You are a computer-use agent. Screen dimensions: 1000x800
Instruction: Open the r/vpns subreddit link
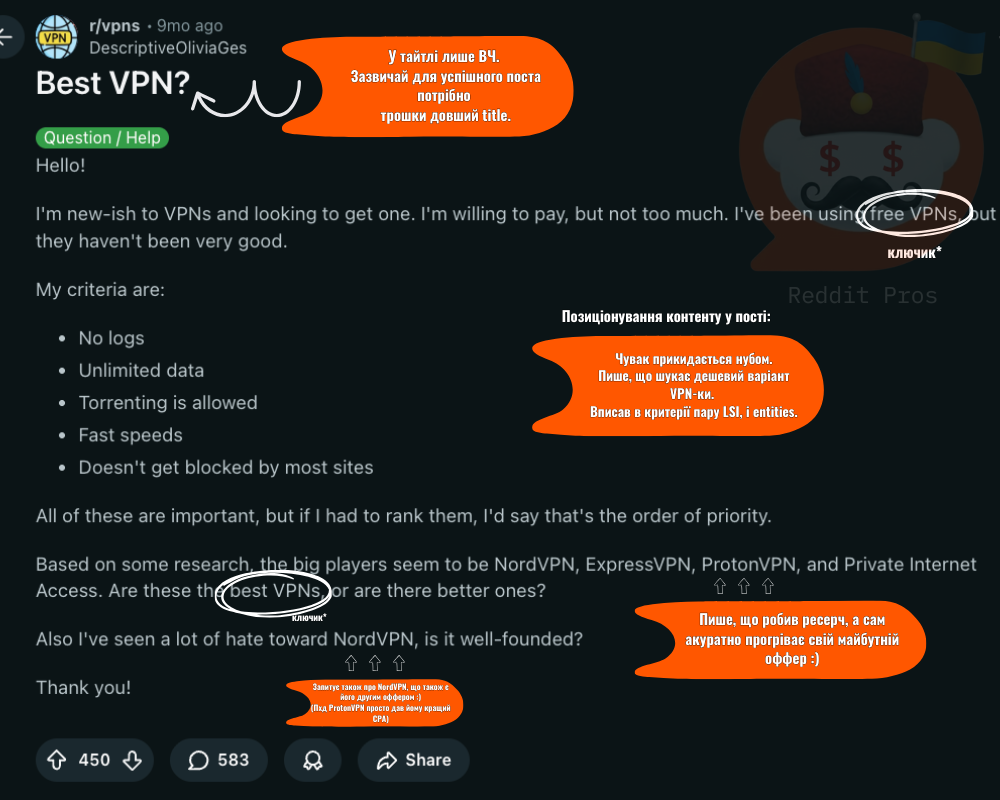114,26
